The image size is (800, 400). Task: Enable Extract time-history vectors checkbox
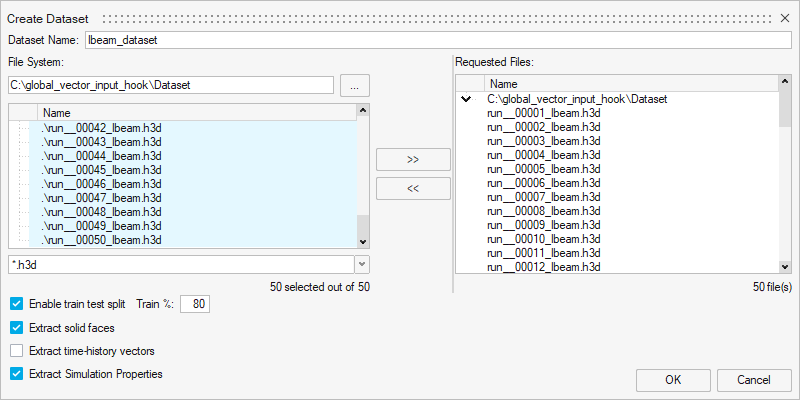pos(17,351)
